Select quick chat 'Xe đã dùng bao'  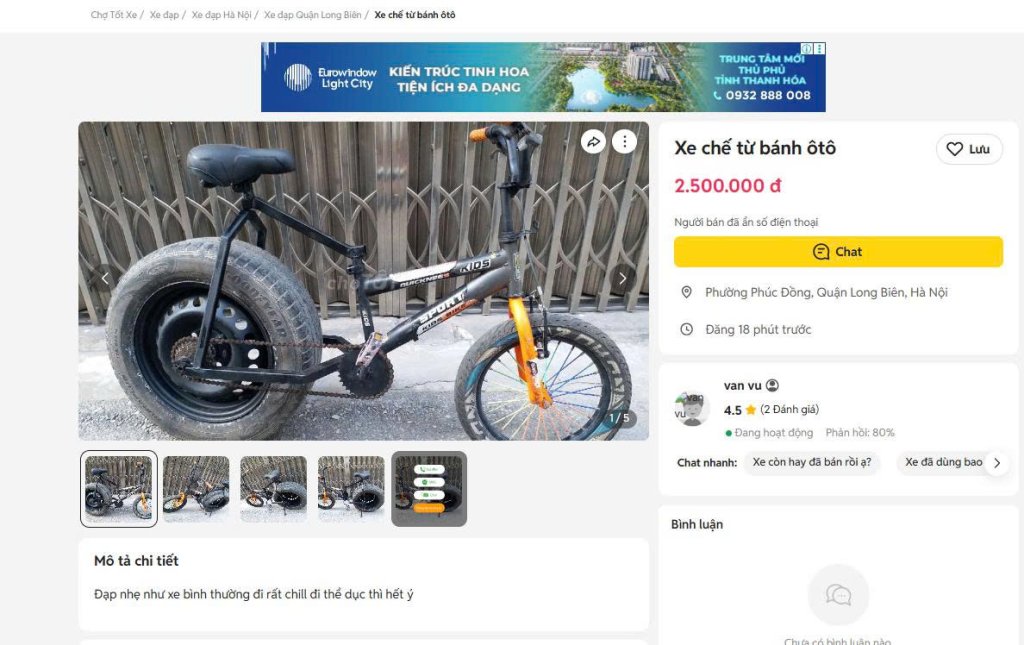tap(943, 462)
